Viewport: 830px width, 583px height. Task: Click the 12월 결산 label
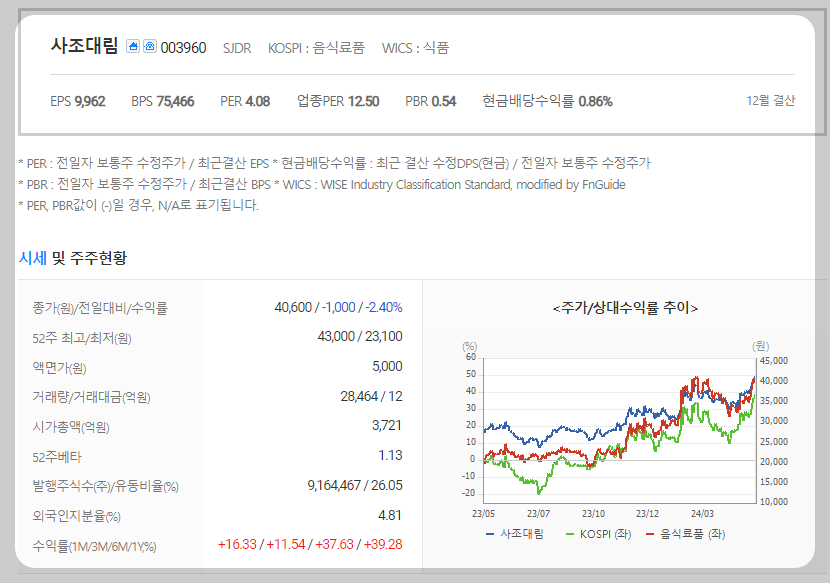(x=771, y=101)
